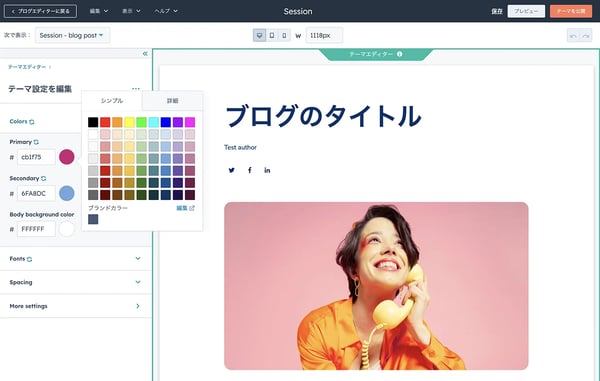Click Primary hex field cb1f75
600x381 pixels.
coord(36,157)
